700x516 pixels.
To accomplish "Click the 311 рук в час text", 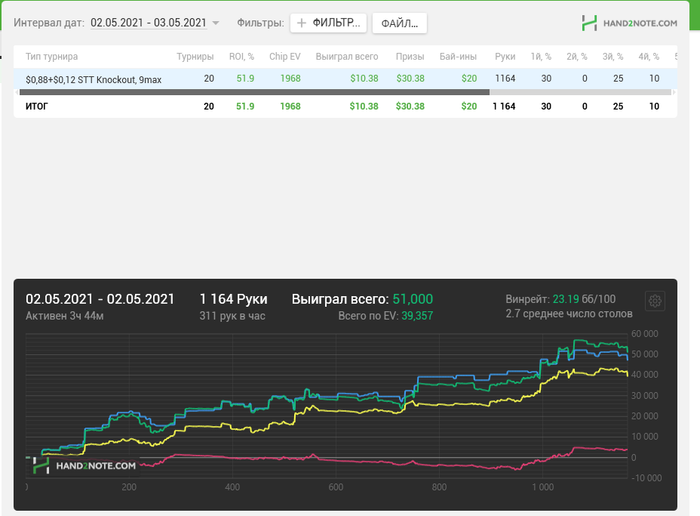I will pos(232,316).
